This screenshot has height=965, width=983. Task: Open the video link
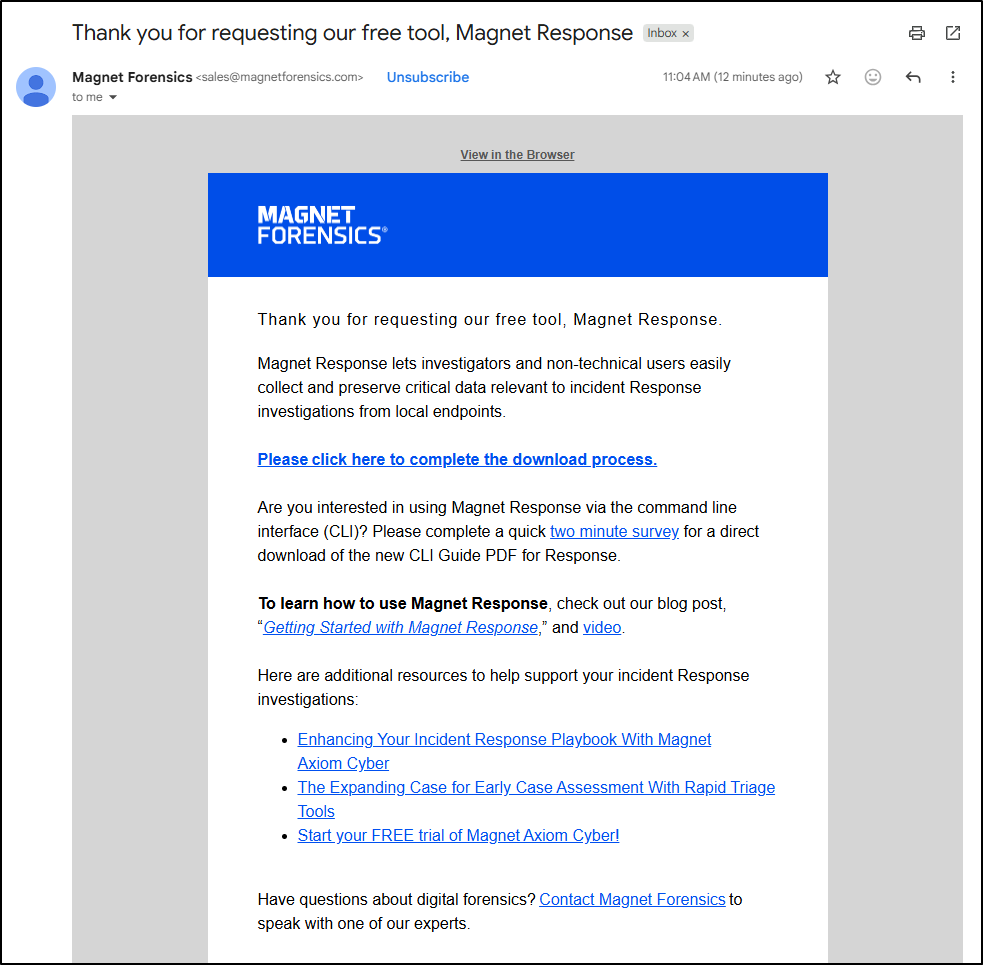602,628
